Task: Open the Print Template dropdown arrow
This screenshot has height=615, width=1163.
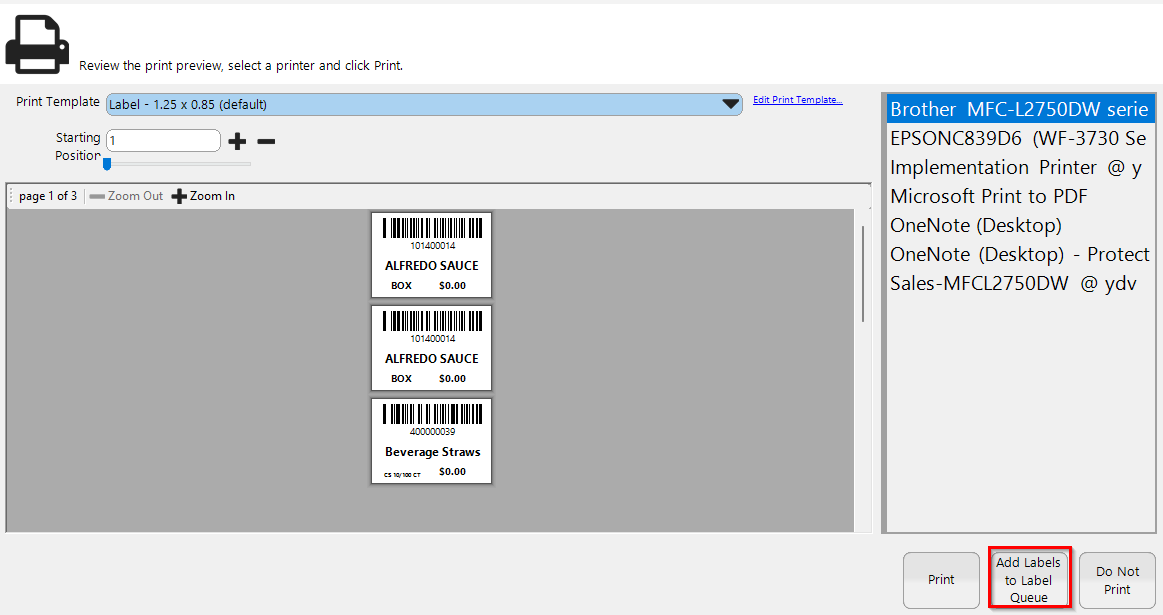Action: 730,104
